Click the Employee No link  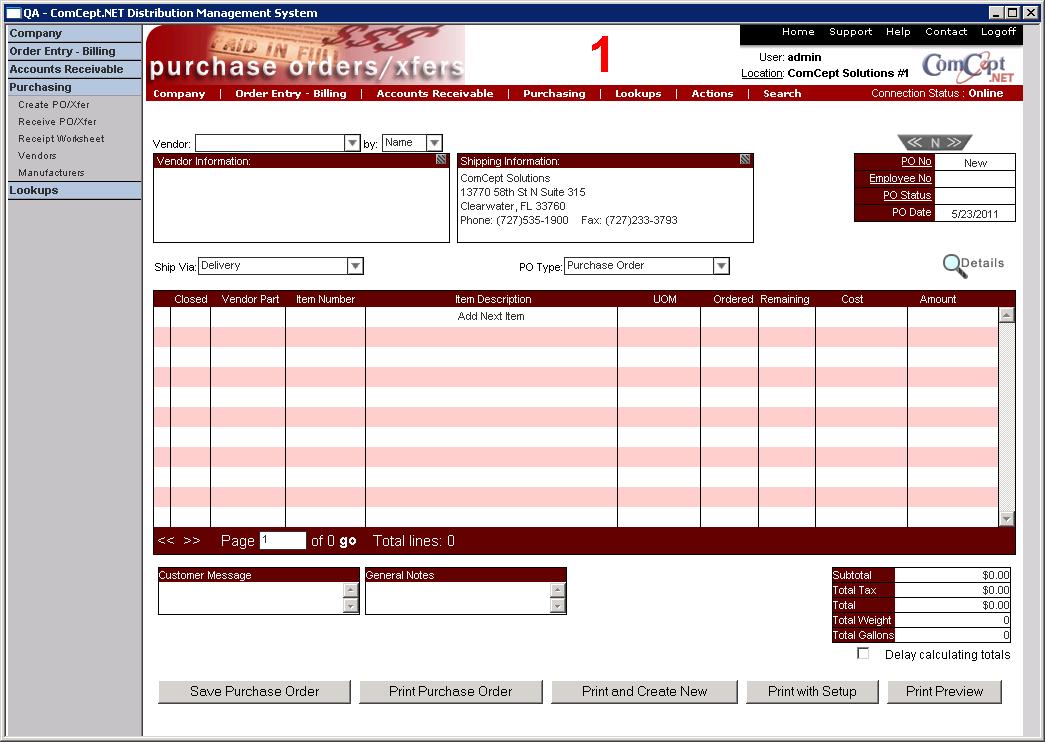click(900, 179)
